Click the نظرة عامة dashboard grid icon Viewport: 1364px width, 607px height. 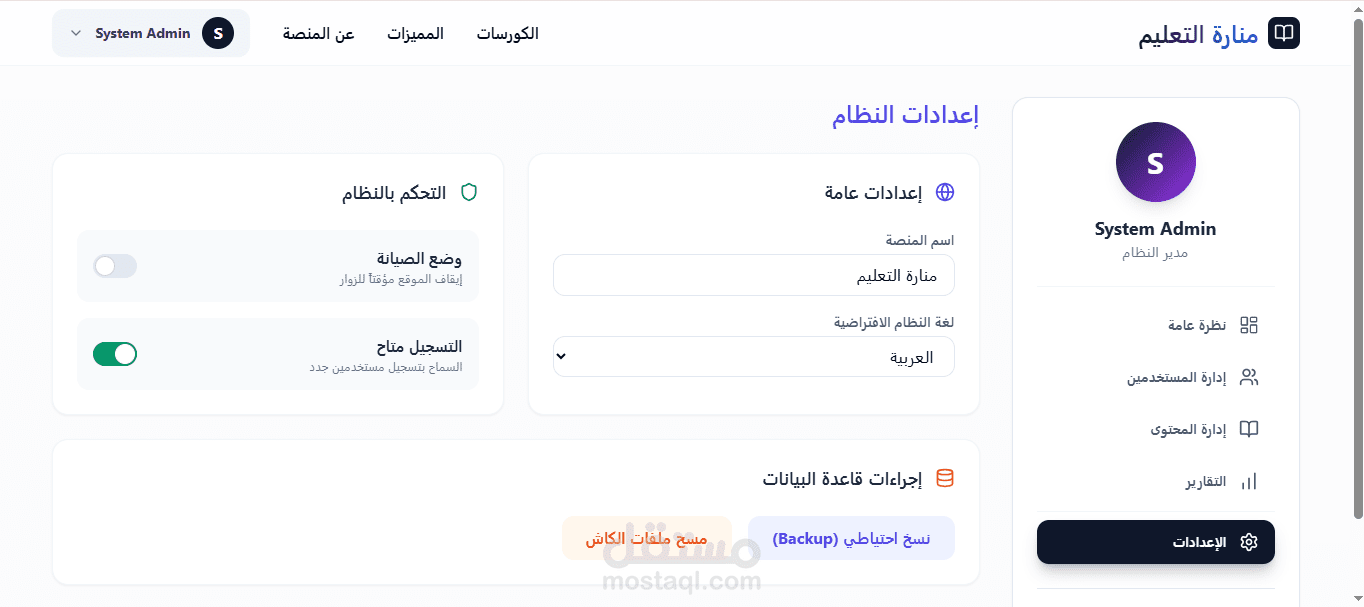click(1248, 325)
